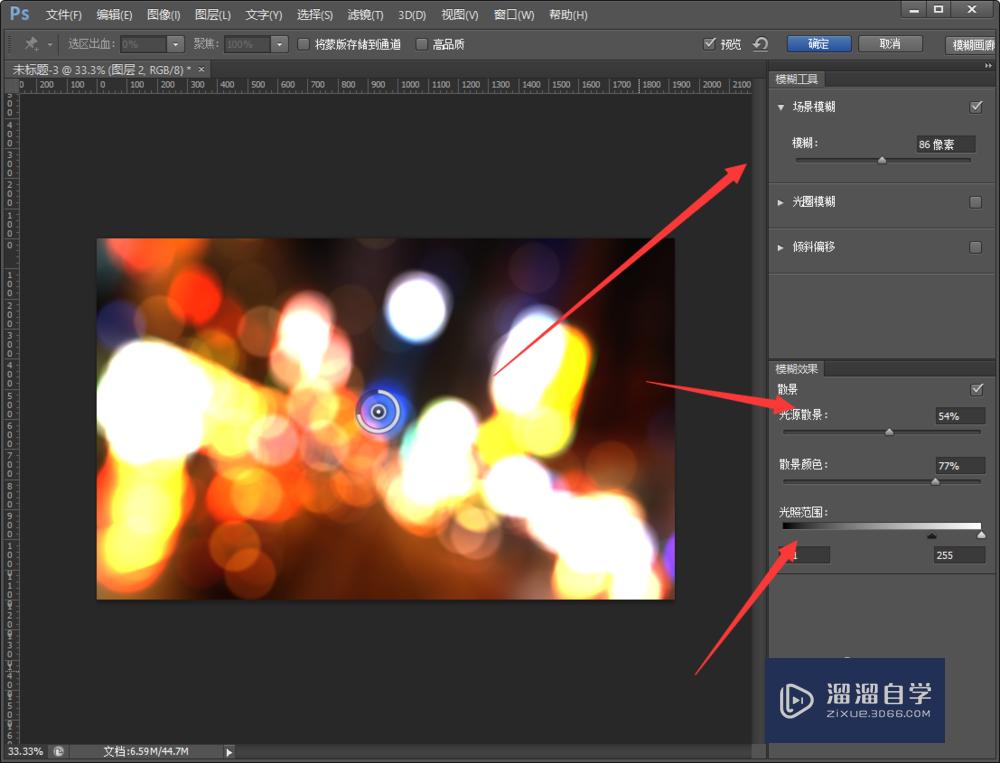Open the 滤镜(T) menu
Viewport: 1000px width, 763px height.
[365, 15]
